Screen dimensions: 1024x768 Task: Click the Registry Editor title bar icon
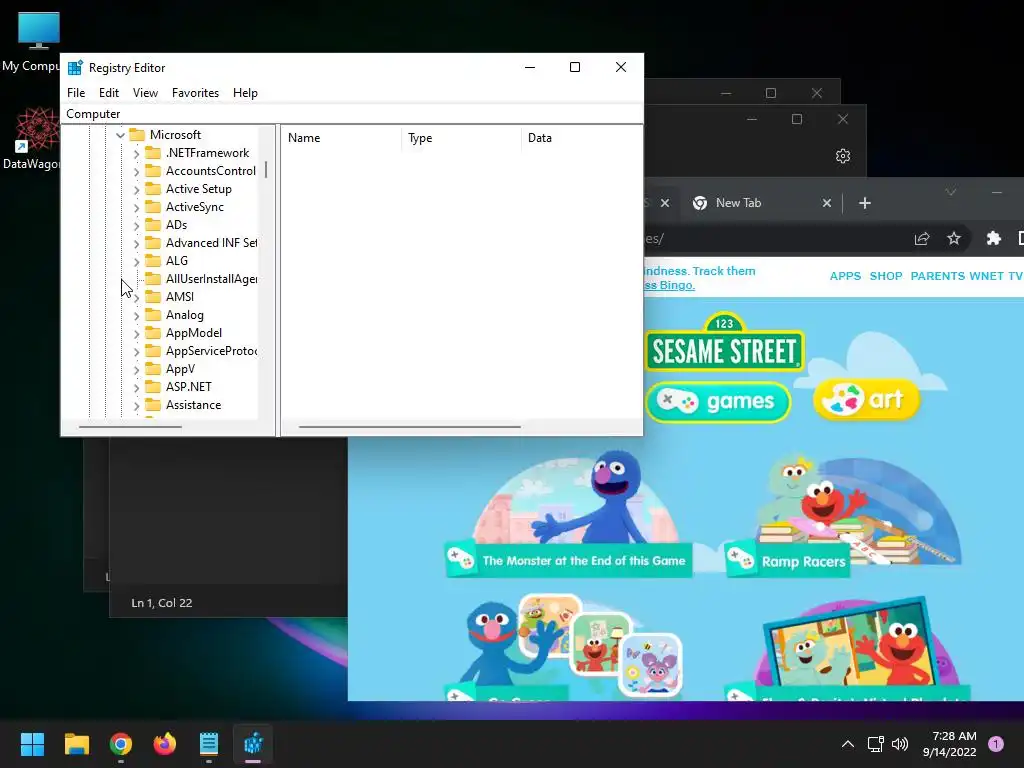75,67
